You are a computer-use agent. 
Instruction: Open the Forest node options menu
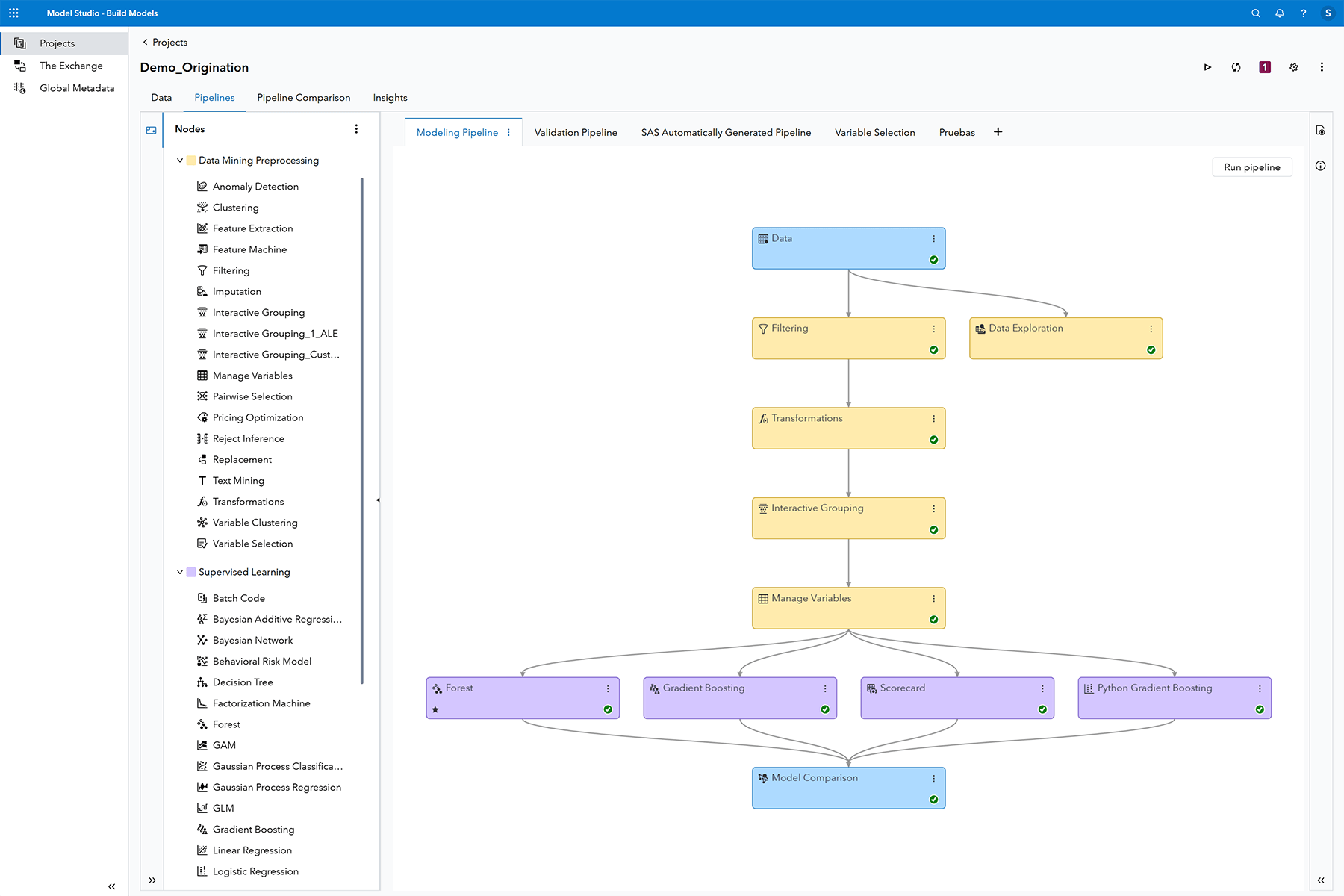pyautogui.click(x=608, y=688)
